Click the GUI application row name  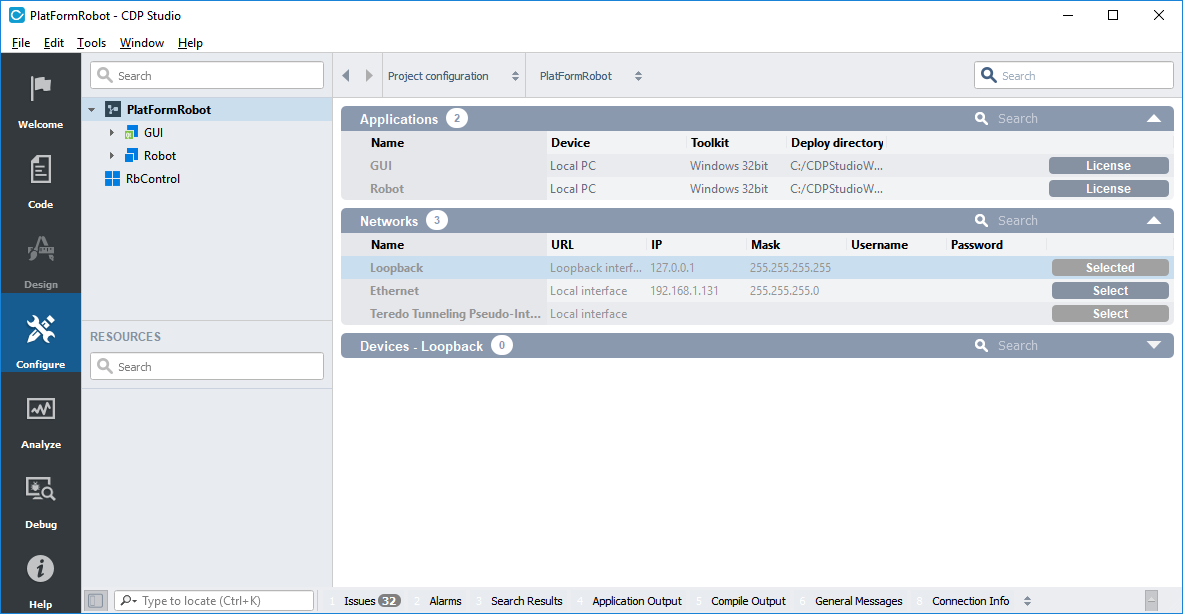tap(381, 166)
